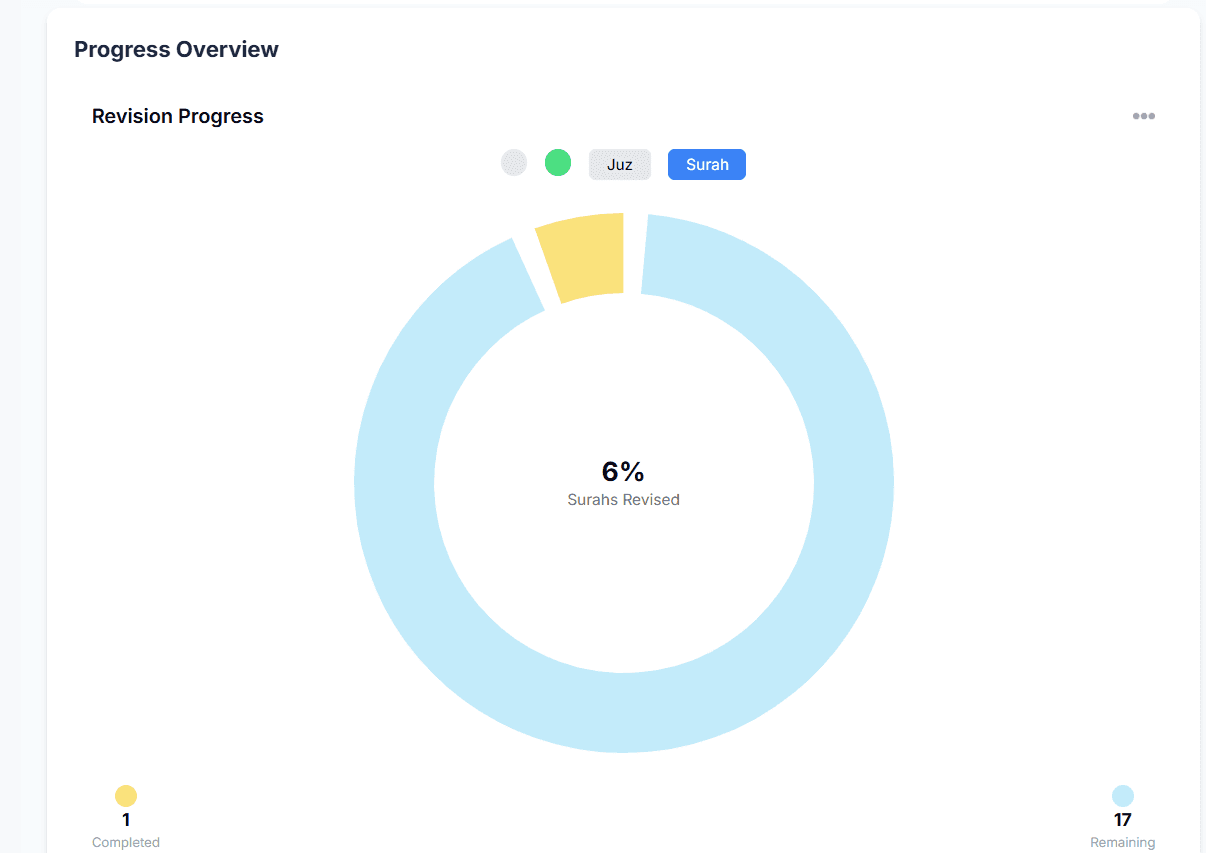Click the Remaining legend label

(x=1122, y=841)
